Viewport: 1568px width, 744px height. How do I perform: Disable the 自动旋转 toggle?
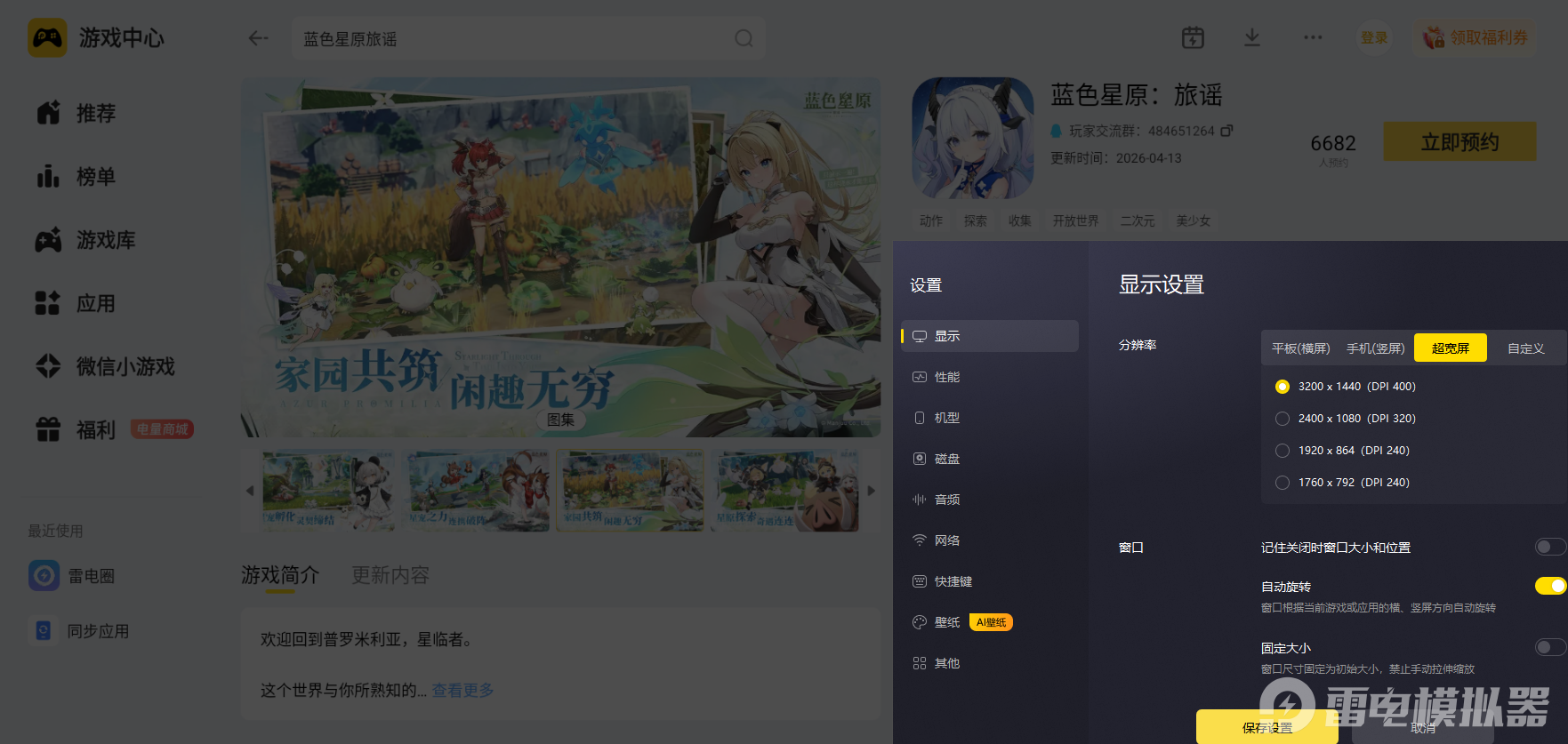tap(1550, 586)
